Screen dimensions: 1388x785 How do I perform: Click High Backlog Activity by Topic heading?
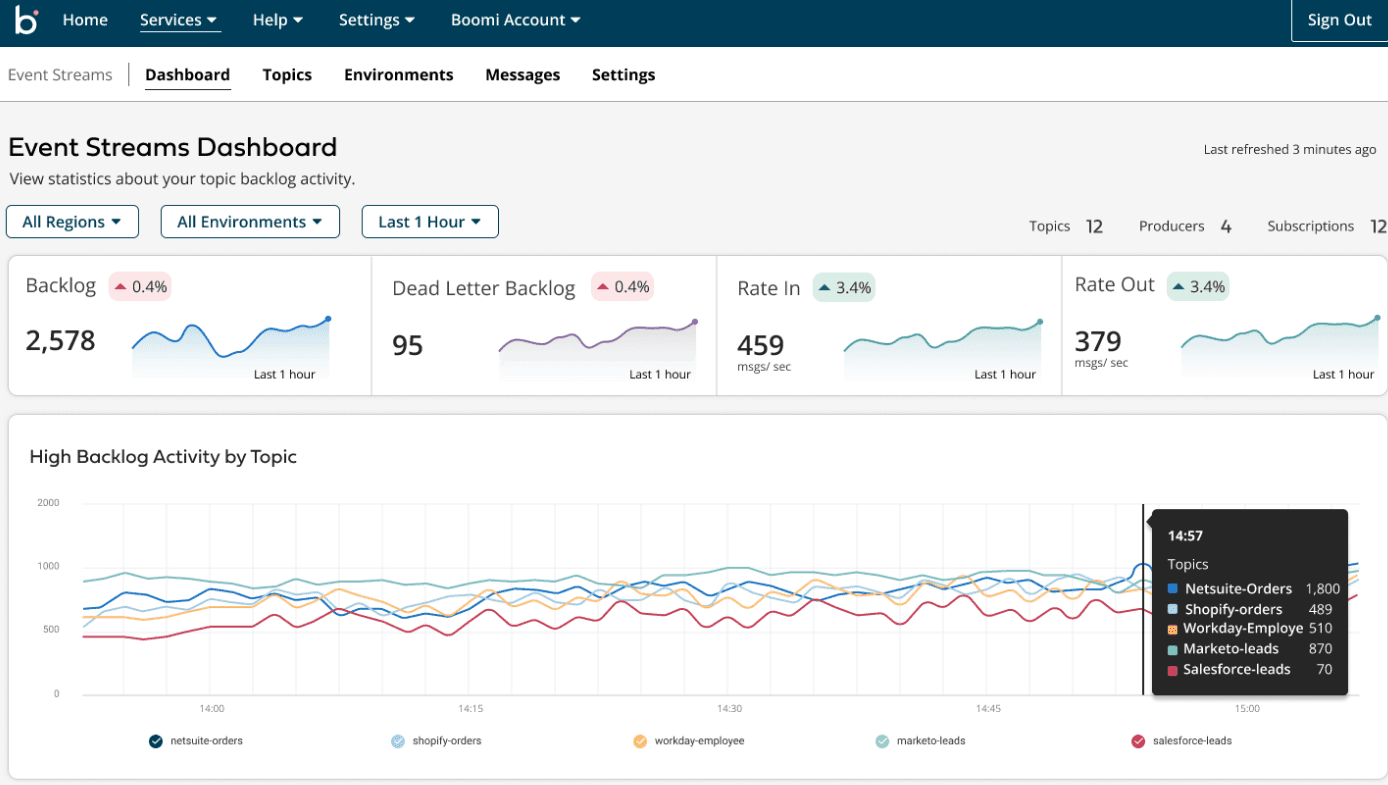[x=163, y=457]
